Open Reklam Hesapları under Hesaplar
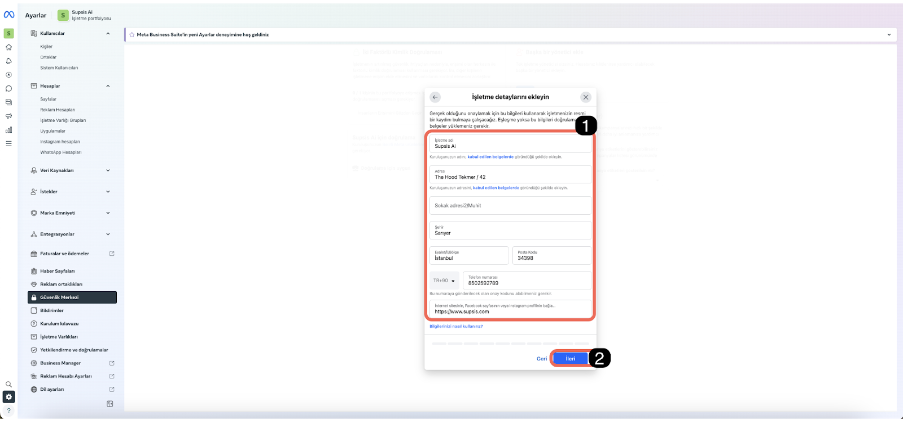Screen dimensions: 906x422 tap(58, 109)
